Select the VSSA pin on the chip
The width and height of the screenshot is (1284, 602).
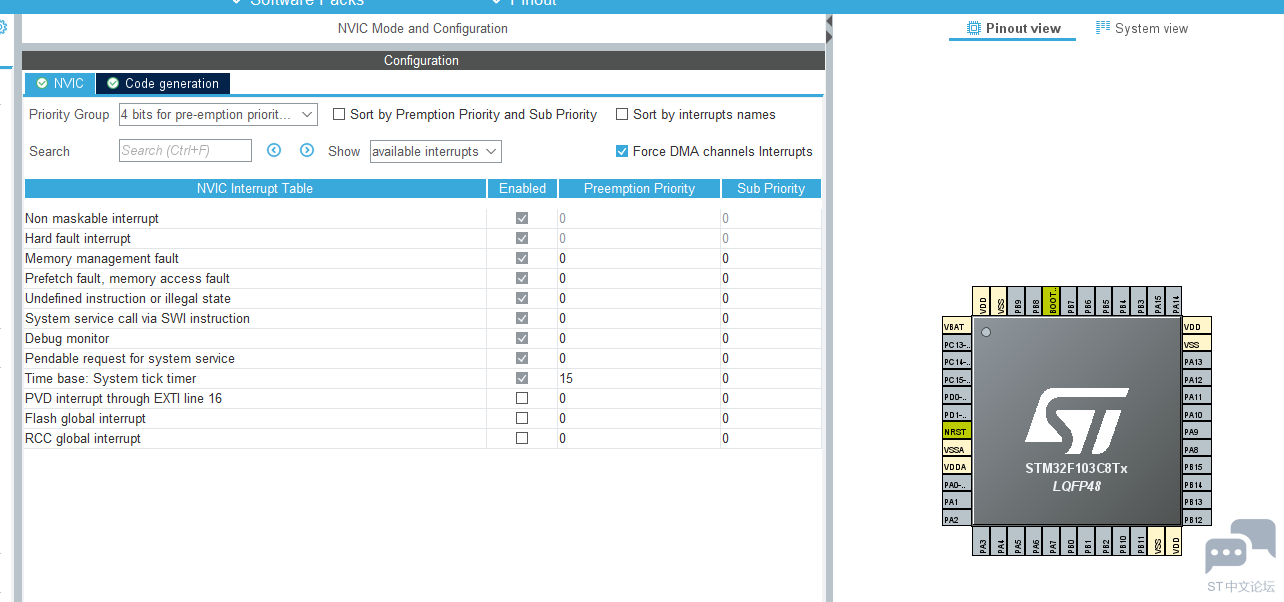pyautogui.click(x=957, y=449)
